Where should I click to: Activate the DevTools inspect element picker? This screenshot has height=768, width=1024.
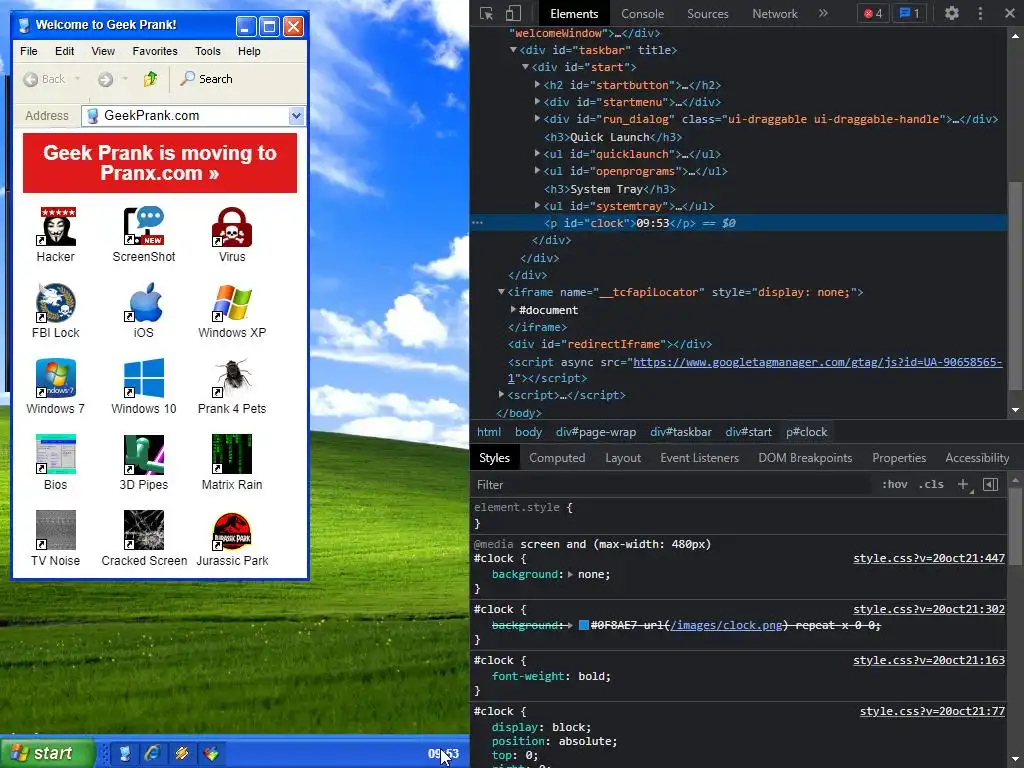tap(487, 13)
